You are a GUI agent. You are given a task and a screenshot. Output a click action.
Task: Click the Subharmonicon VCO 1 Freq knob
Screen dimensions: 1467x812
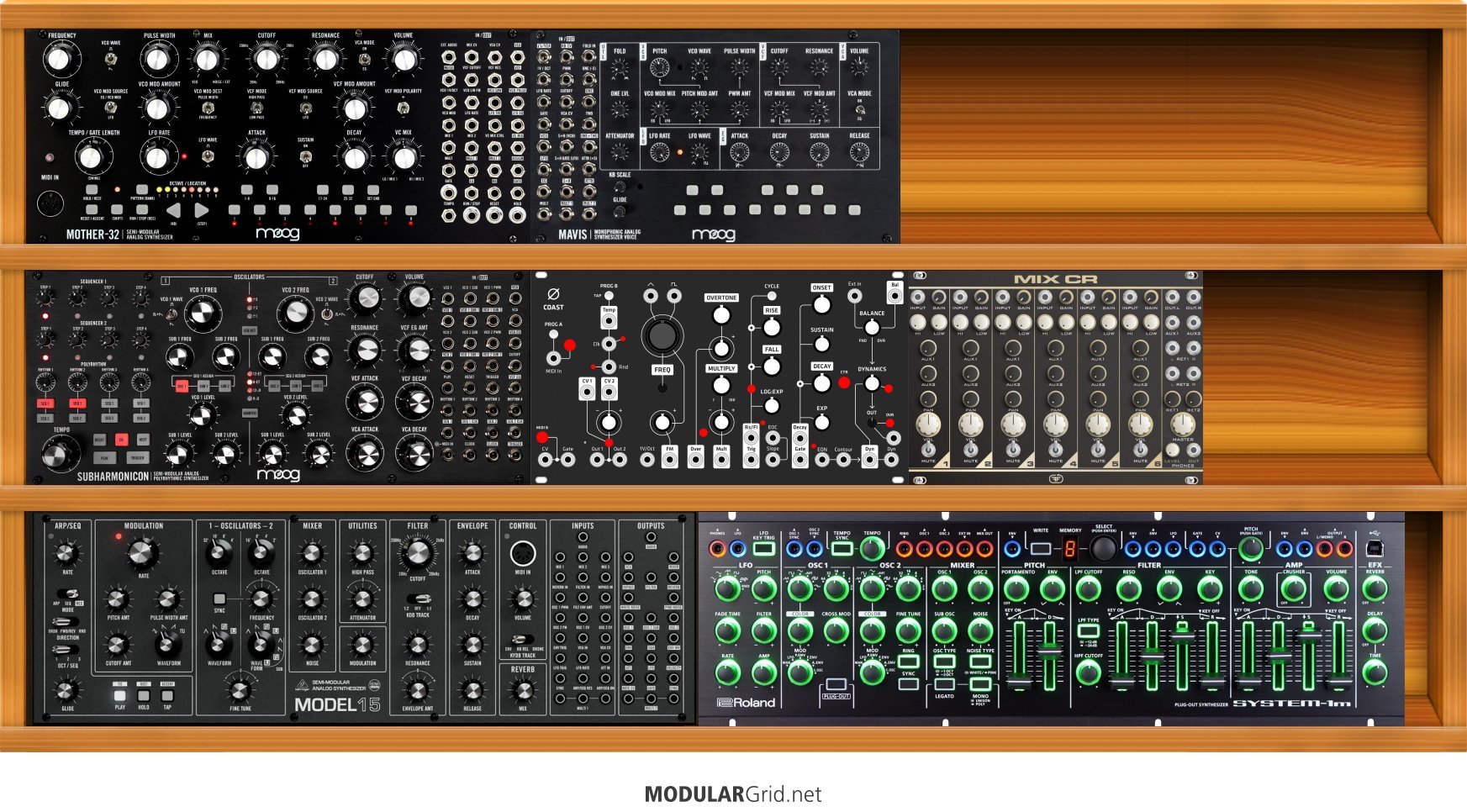click(202, 313)
